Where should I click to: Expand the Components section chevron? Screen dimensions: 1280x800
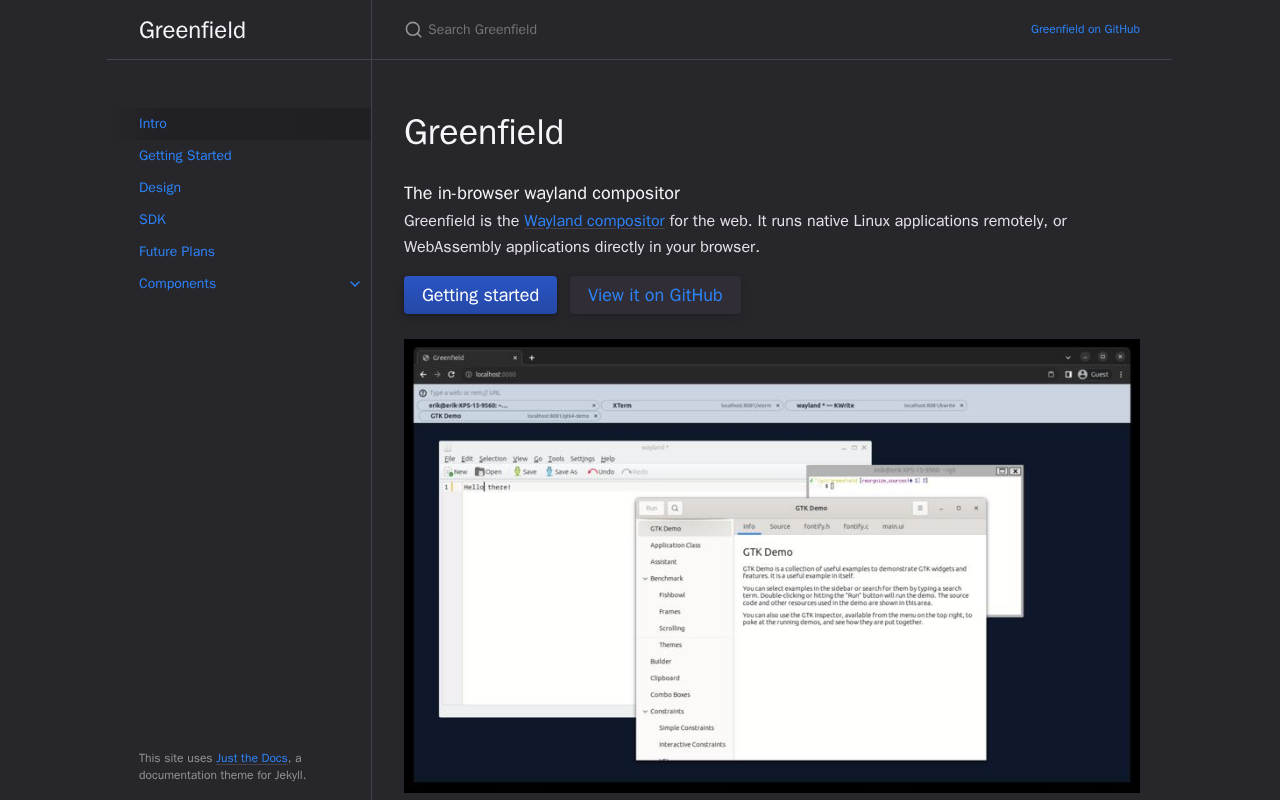click(x=355, y=284)
